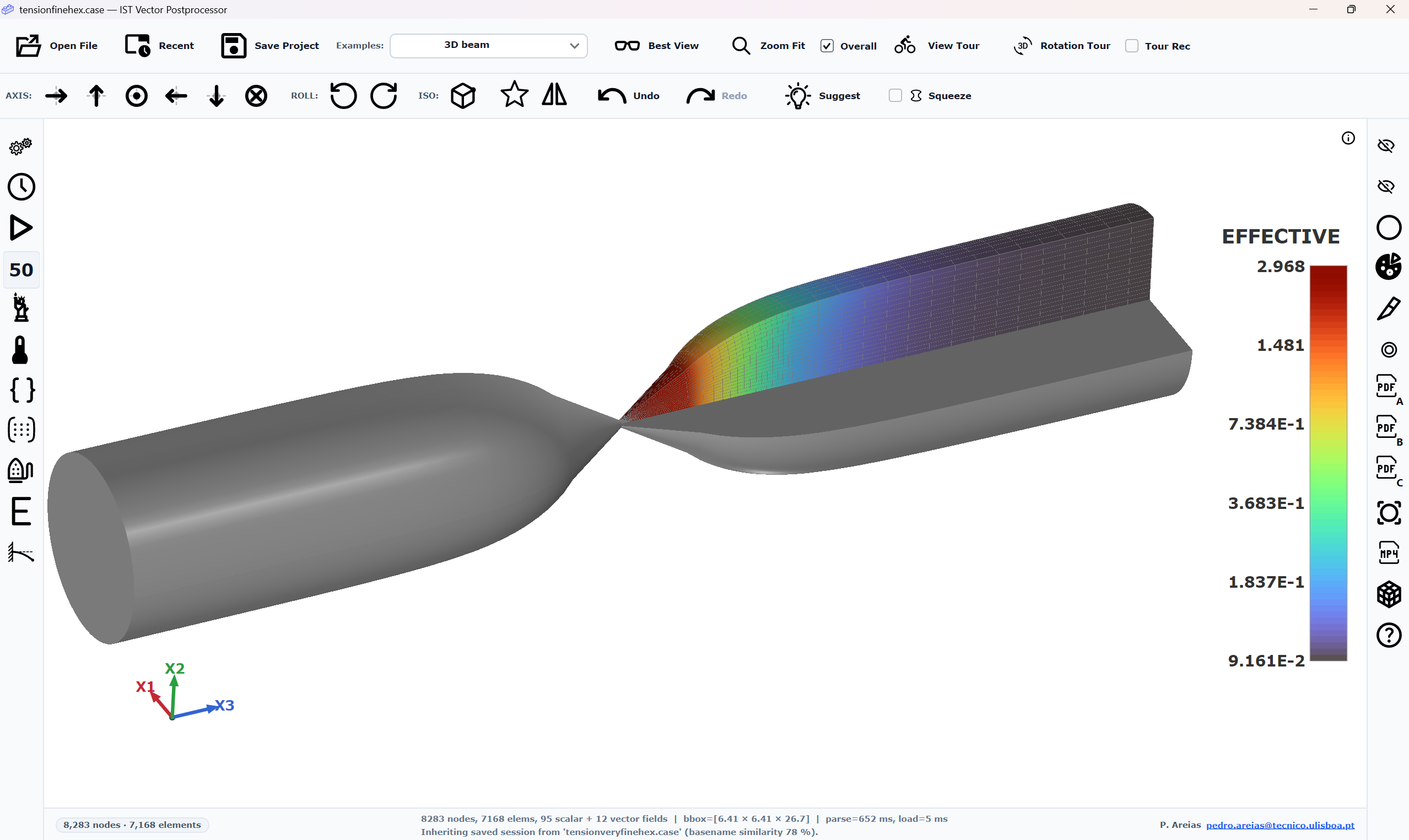1409x840 pixels.
Task: Toggle the Overall checkbox
Action: tap(827, 46)
